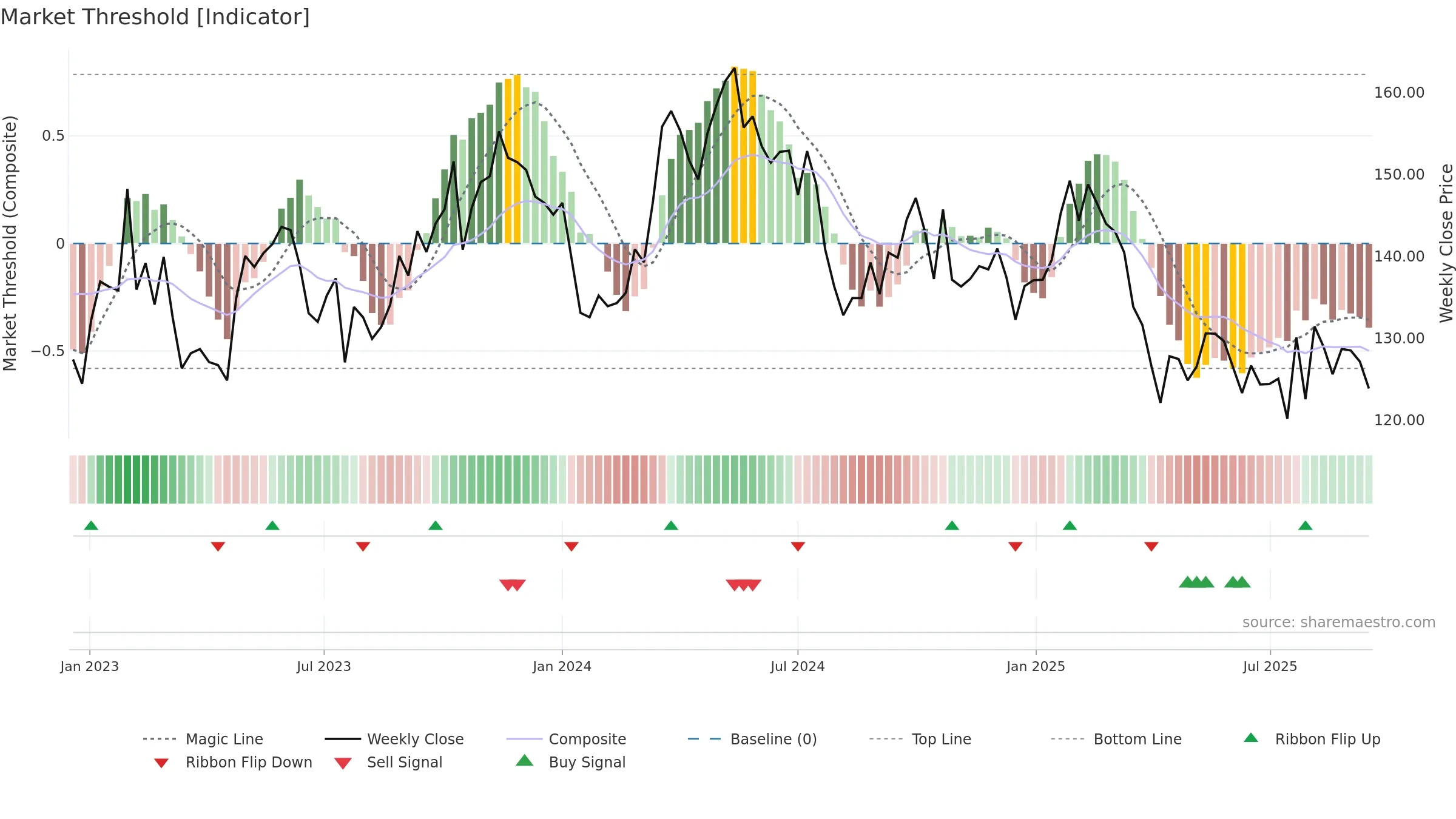Click the 150.00 price axis label

(1400, 175)
